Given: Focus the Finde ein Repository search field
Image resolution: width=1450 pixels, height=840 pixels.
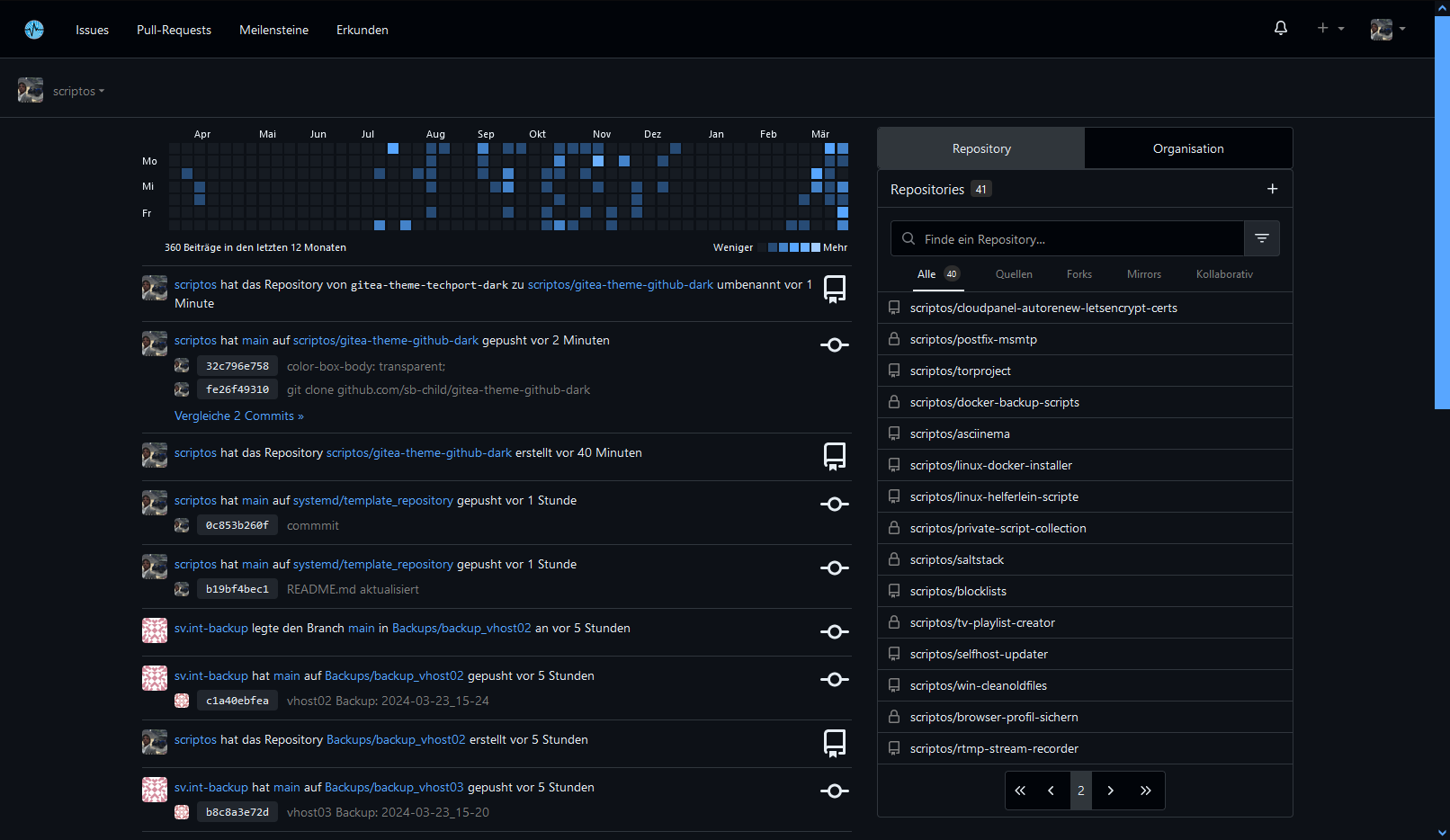Looking at the screenshot, I should 1067,238.
